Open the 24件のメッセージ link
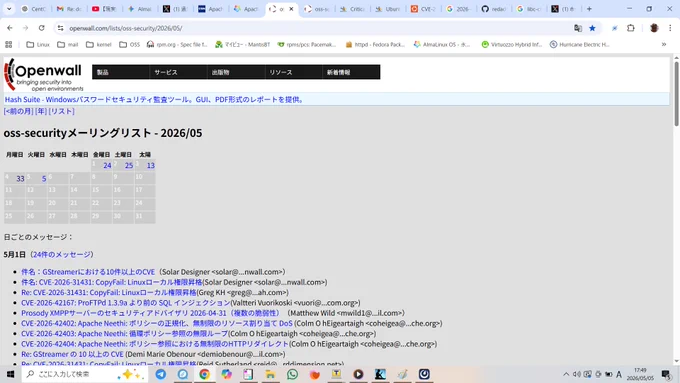The height and width of the screenshot is (383, 680). [62, 254]
